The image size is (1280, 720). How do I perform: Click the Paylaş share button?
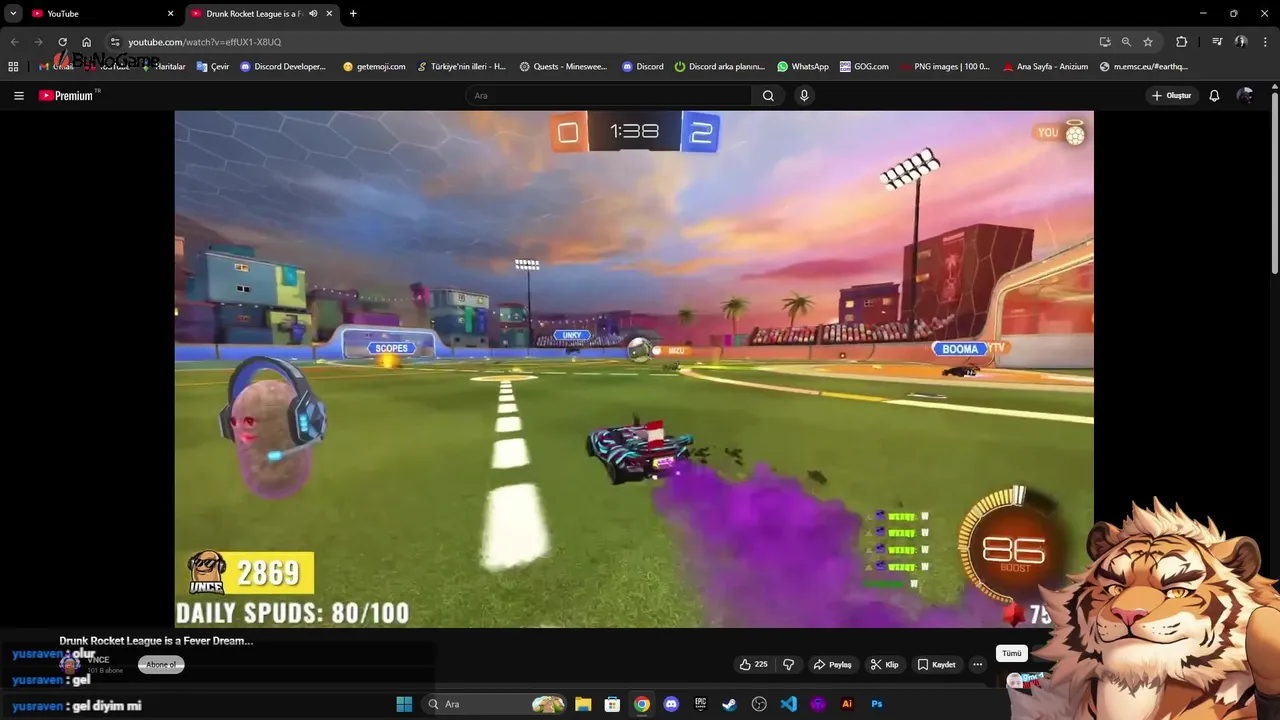(832, 665)
